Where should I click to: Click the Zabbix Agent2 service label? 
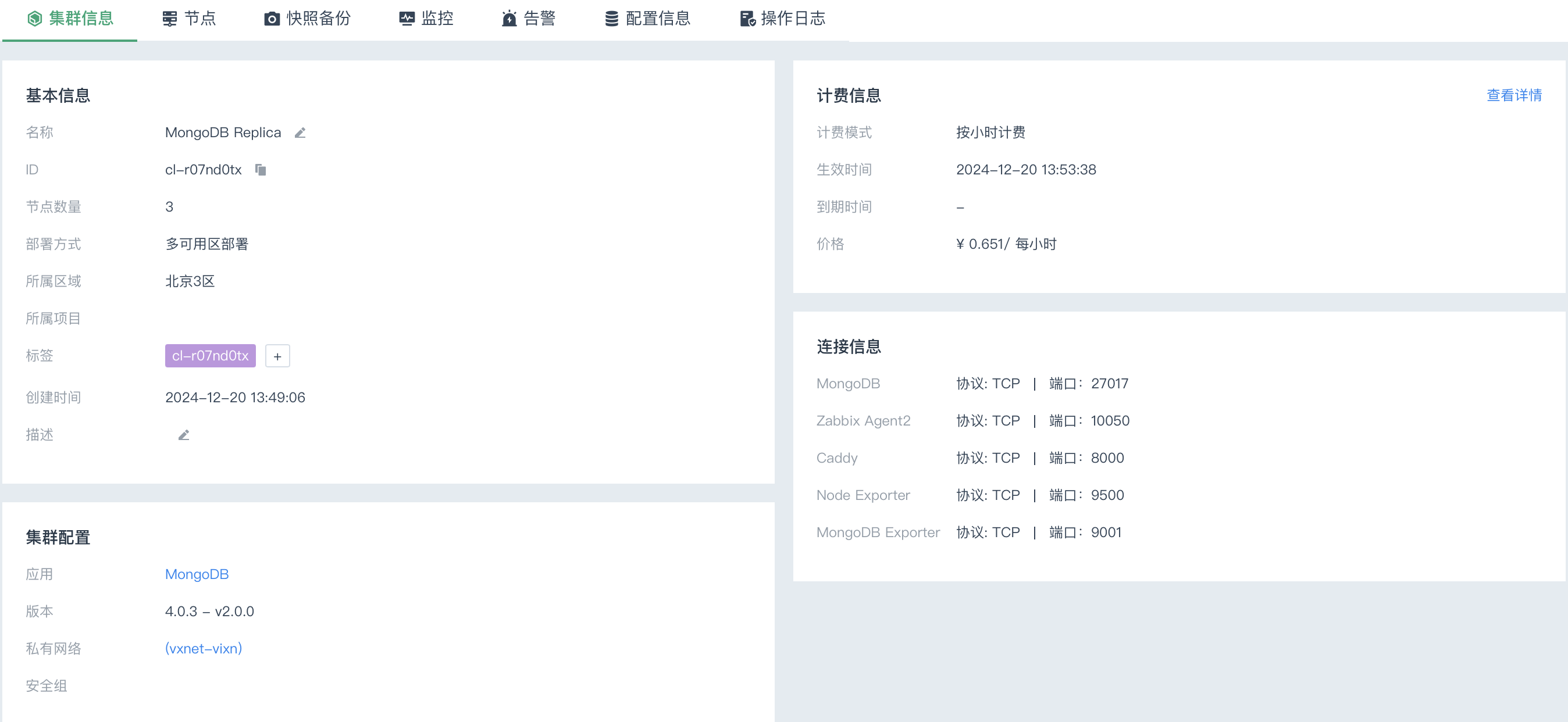click(863, 421)
